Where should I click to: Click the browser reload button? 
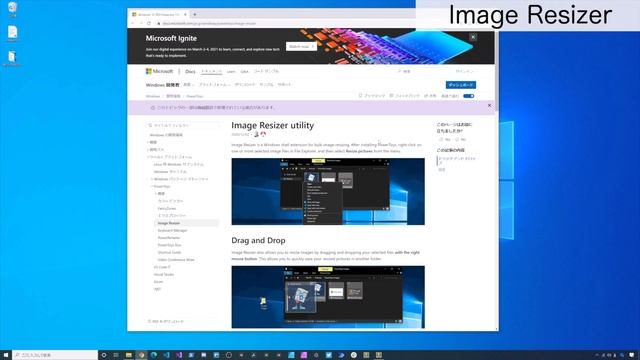tap(149, 23)
